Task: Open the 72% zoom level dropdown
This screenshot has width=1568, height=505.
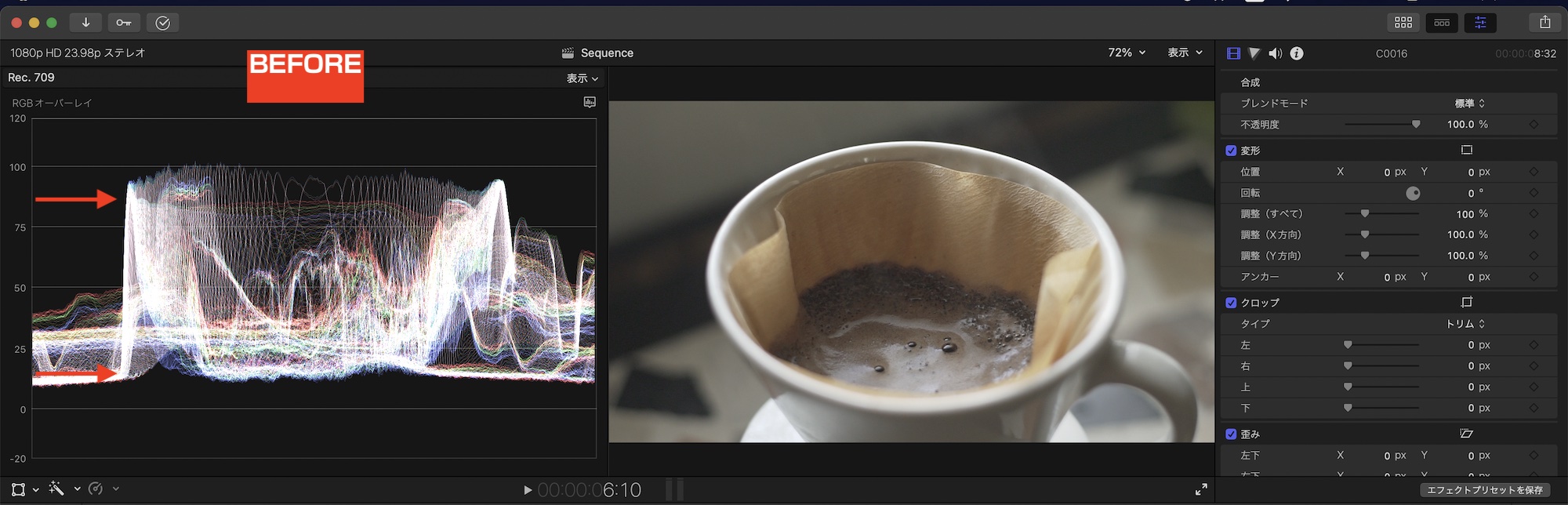Action: tap(1127, 53)
